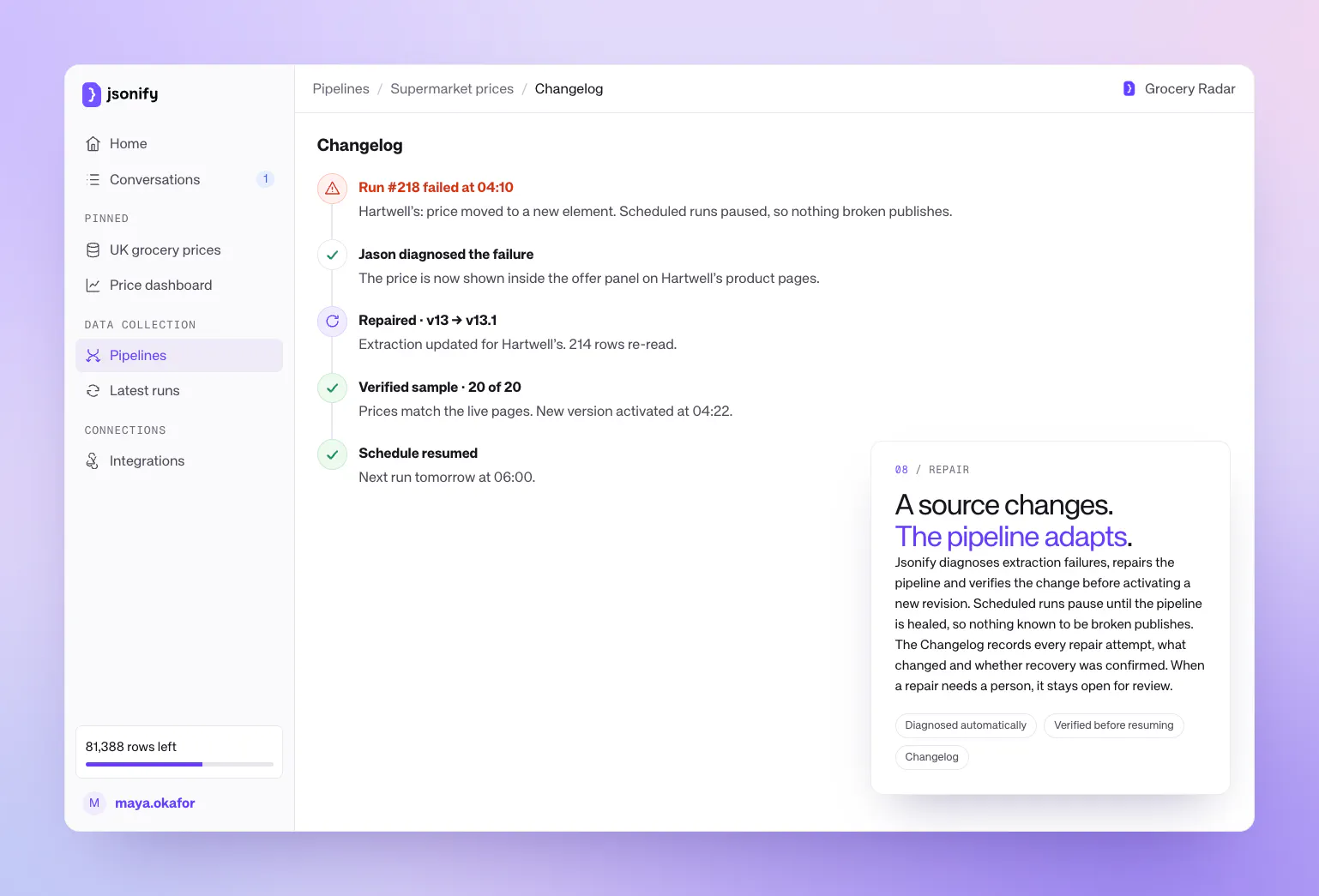Click the red warning icon for Run #218
This screenshot has width=1319, height=896.
(x=333, y=188)
